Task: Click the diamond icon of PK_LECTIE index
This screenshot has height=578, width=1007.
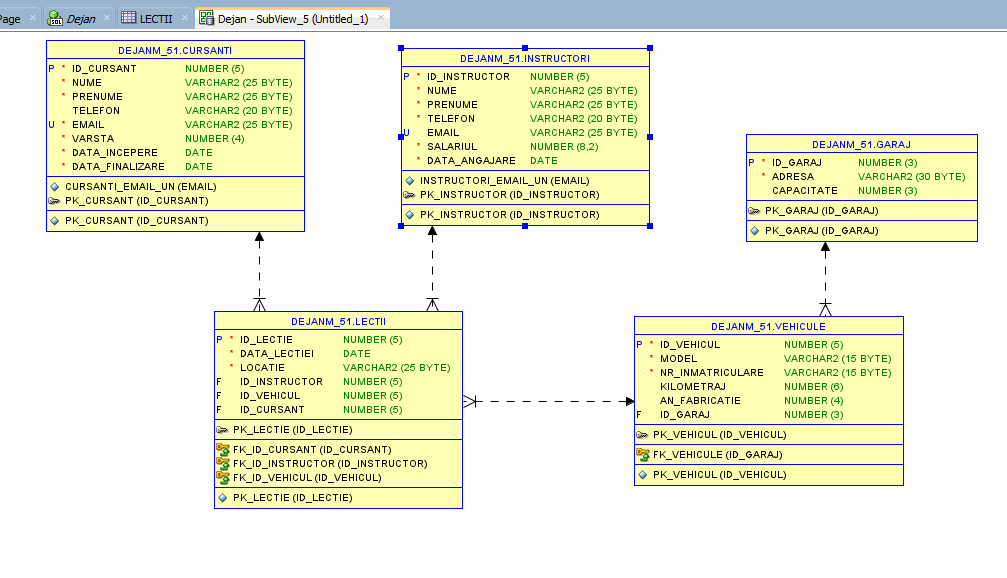Action: 223,498
